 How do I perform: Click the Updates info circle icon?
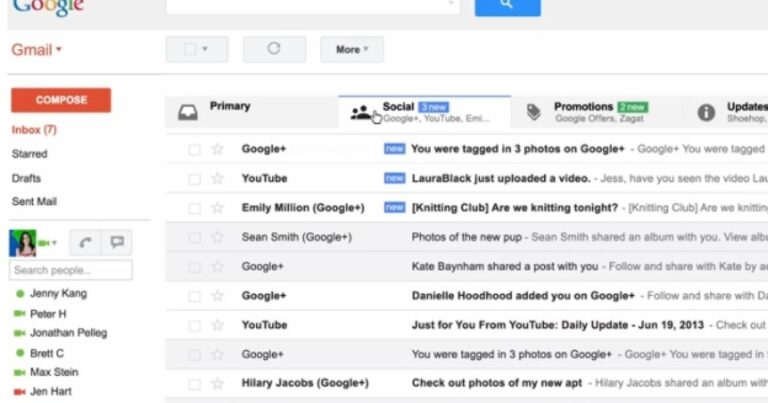click(706, 113)
